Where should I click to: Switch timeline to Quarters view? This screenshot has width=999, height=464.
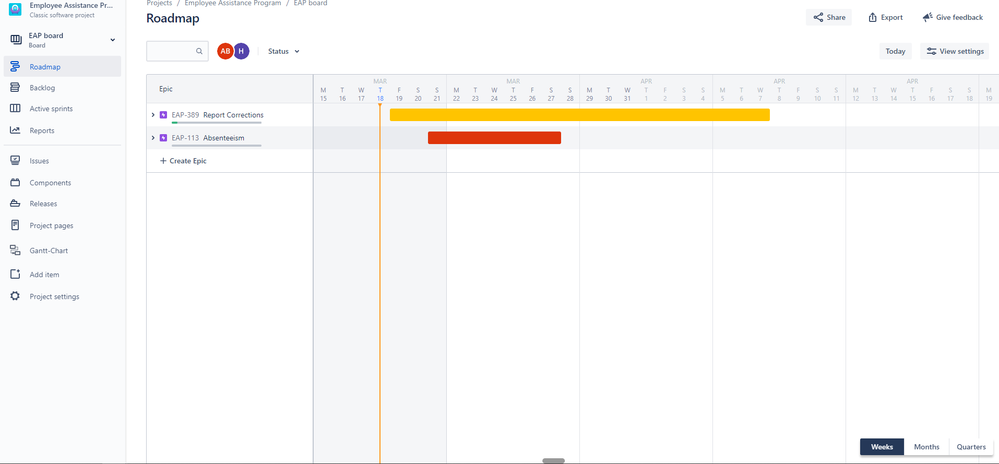[x=971, y=447]
